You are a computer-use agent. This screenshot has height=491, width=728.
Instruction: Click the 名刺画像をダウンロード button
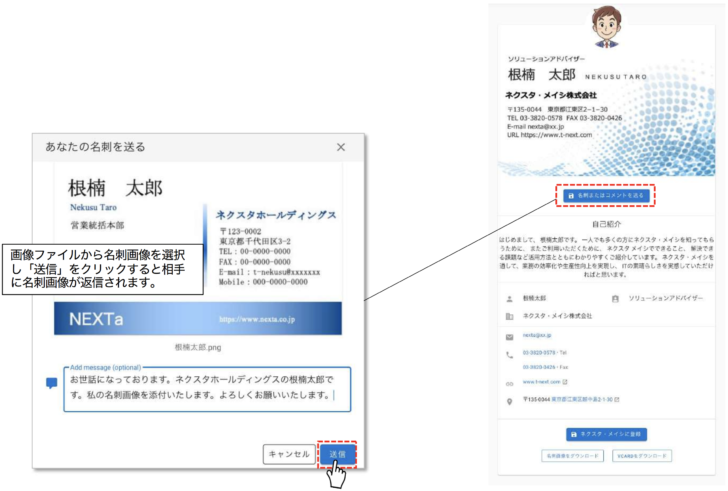pos(572,456)
